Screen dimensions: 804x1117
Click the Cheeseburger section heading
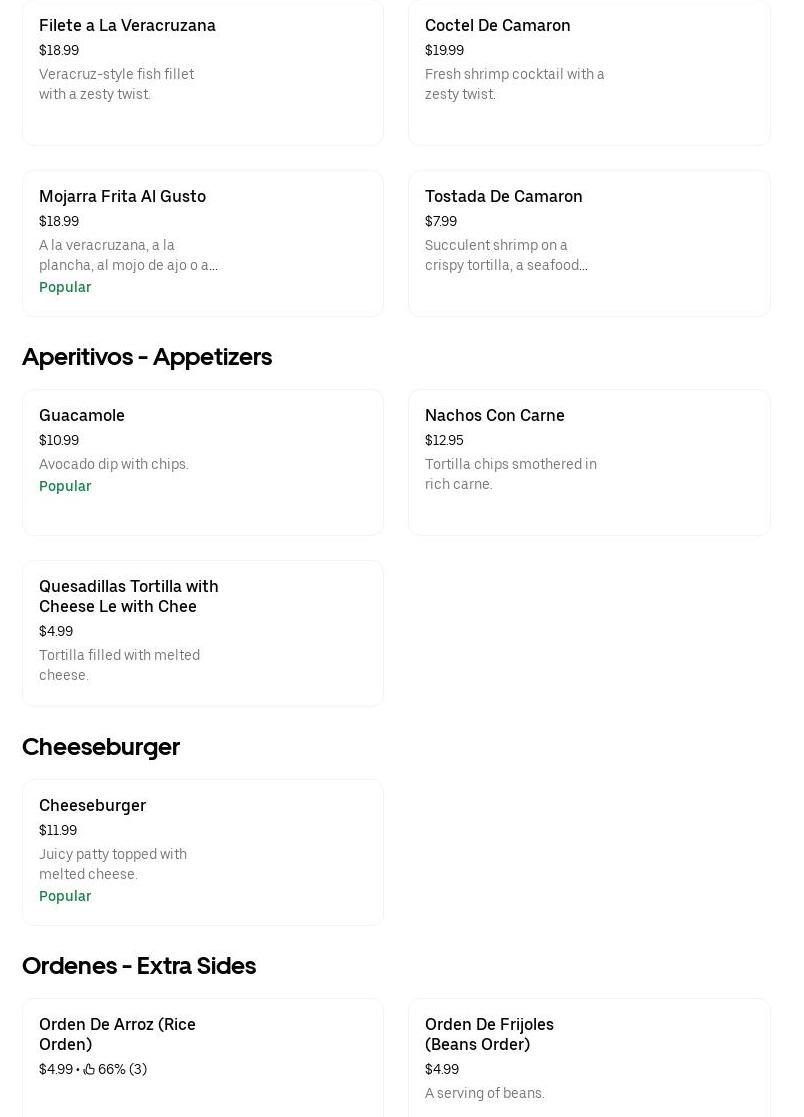pyautogui.click(x=100, y=747)
